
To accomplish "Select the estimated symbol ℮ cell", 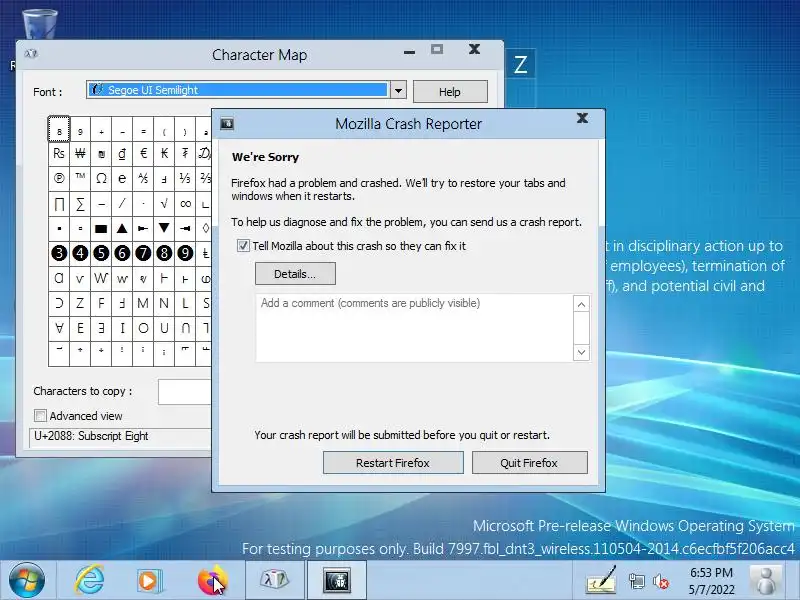I will (x=122, y=179).
